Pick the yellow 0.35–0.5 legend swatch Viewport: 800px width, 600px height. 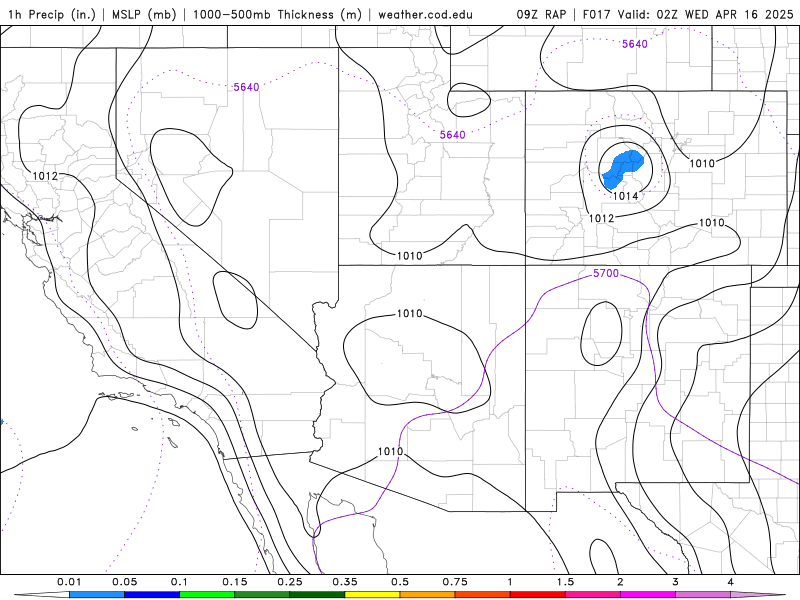pos(372,595)
